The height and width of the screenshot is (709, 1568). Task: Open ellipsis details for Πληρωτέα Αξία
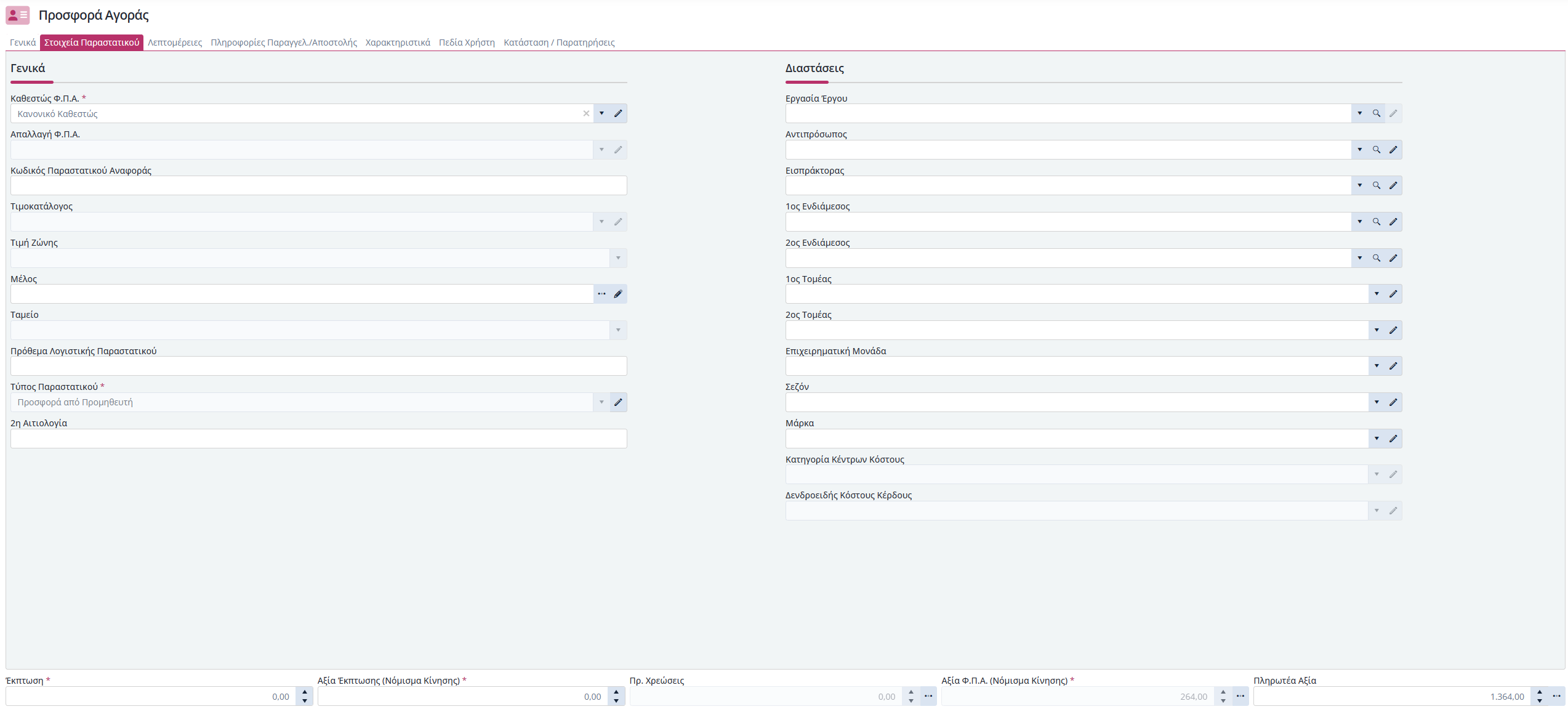1557,696
